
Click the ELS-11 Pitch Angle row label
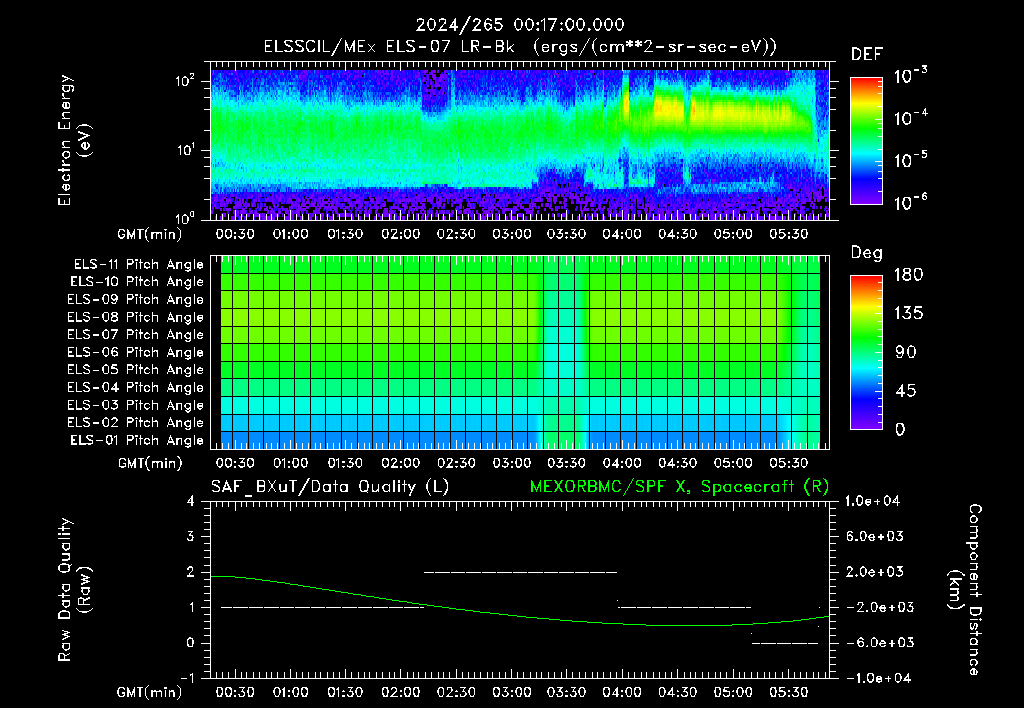tap(138, 265)
